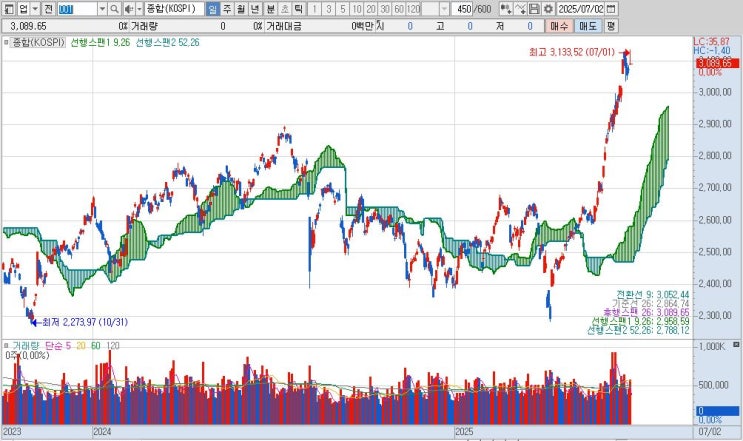
Task: Click the add-indicator dots icon
Action: point(506,9)
